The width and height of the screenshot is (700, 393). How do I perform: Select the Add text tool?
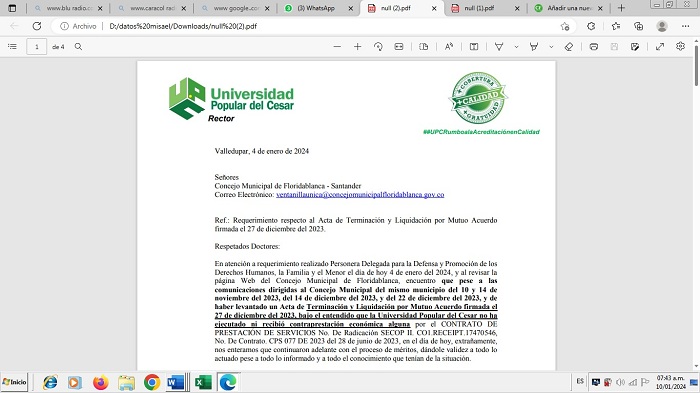[x=474, y=46]
